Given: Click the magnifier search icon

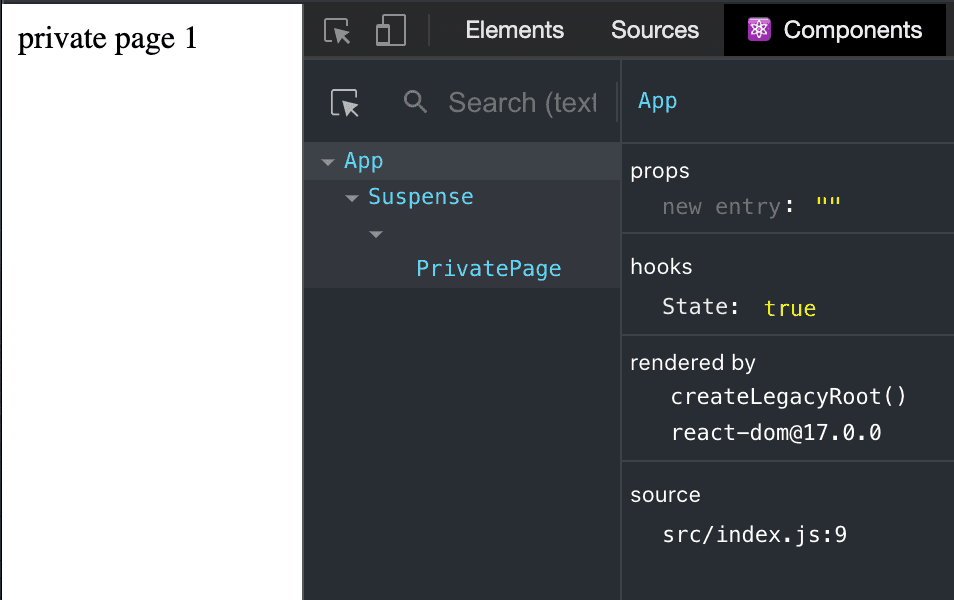Looking at the screenshot, I should click(415, 101).
